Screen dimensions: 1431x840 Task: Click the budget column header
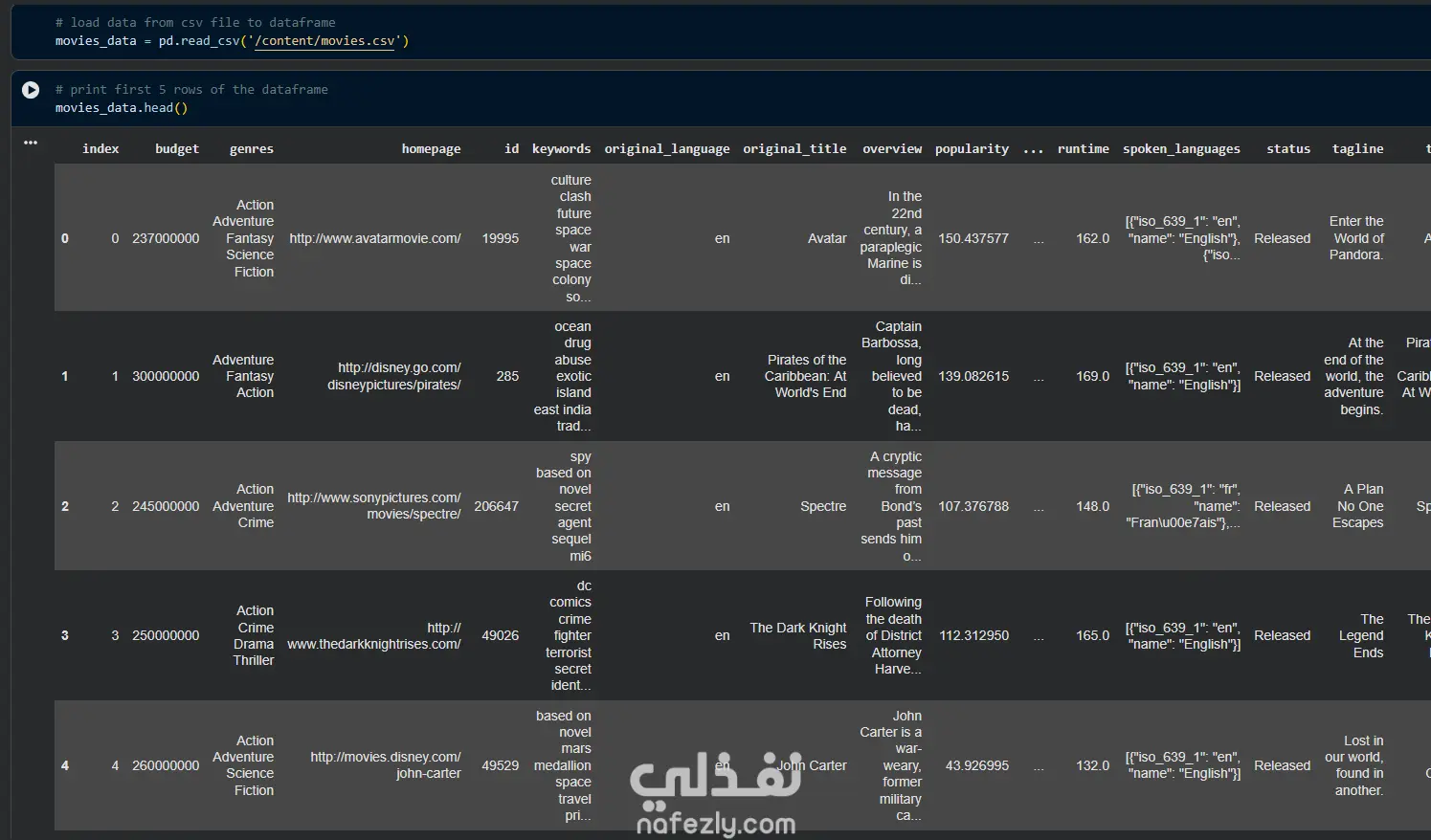[177, 149]
